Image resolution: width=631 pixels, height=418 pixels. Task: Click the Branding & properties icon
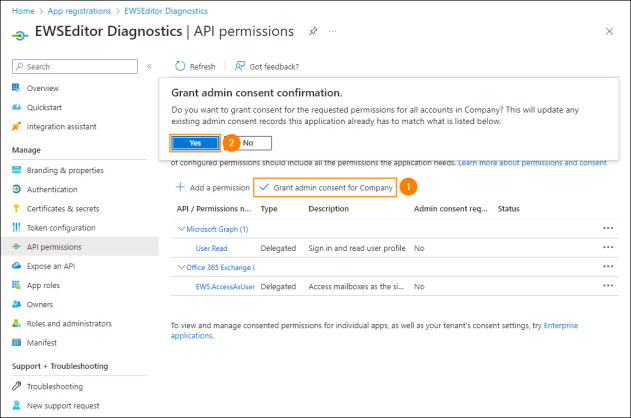point(16,170)
